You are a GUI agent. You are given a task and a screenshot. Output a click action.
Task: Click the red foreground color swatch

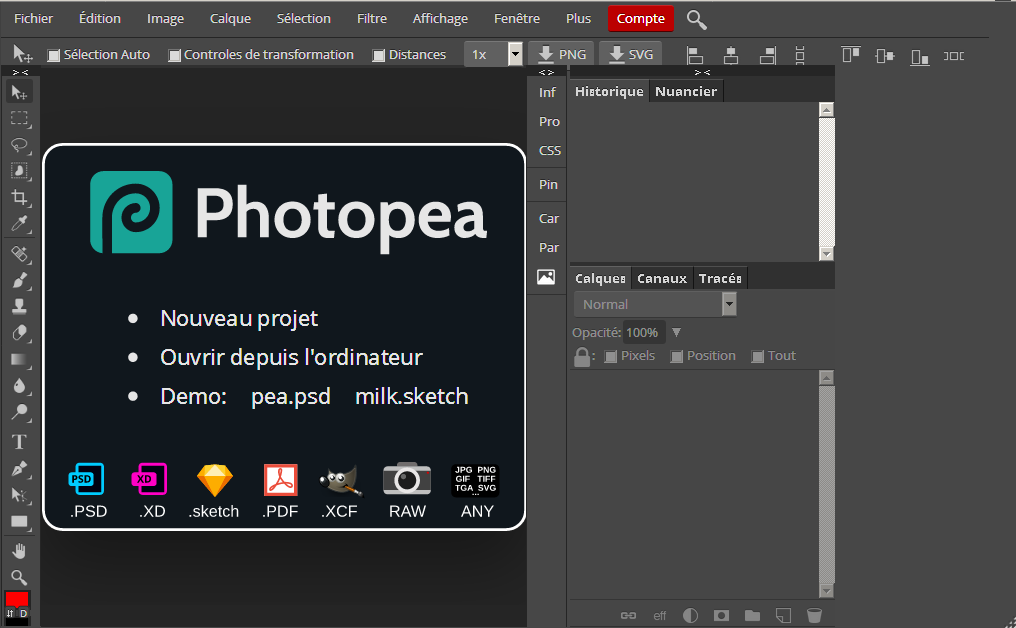pyautogui.click(x=17, y=599)
